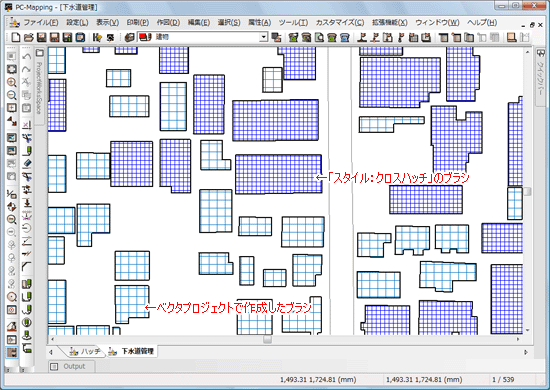This screenshot has width=550, height=390.
Task: Click the horizontal scrollbar thumb
Action: 267,339
